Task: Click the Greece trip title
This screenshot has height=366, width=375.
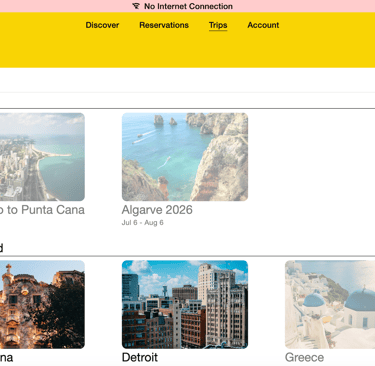Action: click(304, 357)
